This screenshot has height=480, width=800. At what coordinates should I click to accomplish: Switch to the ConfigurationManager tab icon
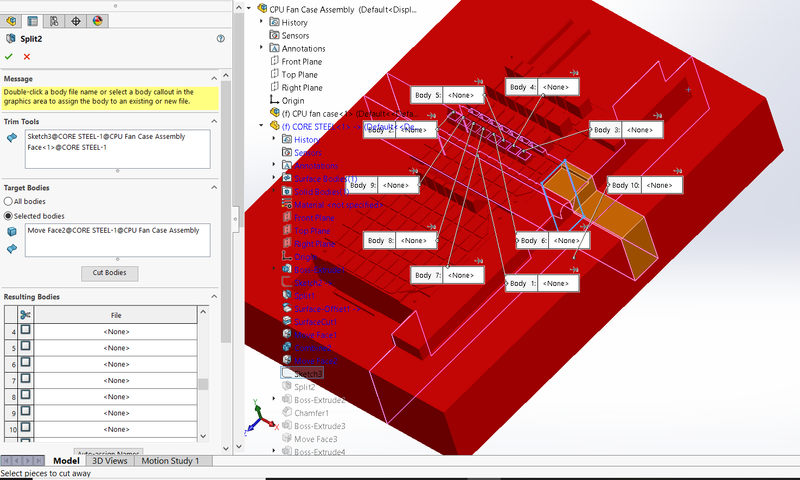click(54, 20)
